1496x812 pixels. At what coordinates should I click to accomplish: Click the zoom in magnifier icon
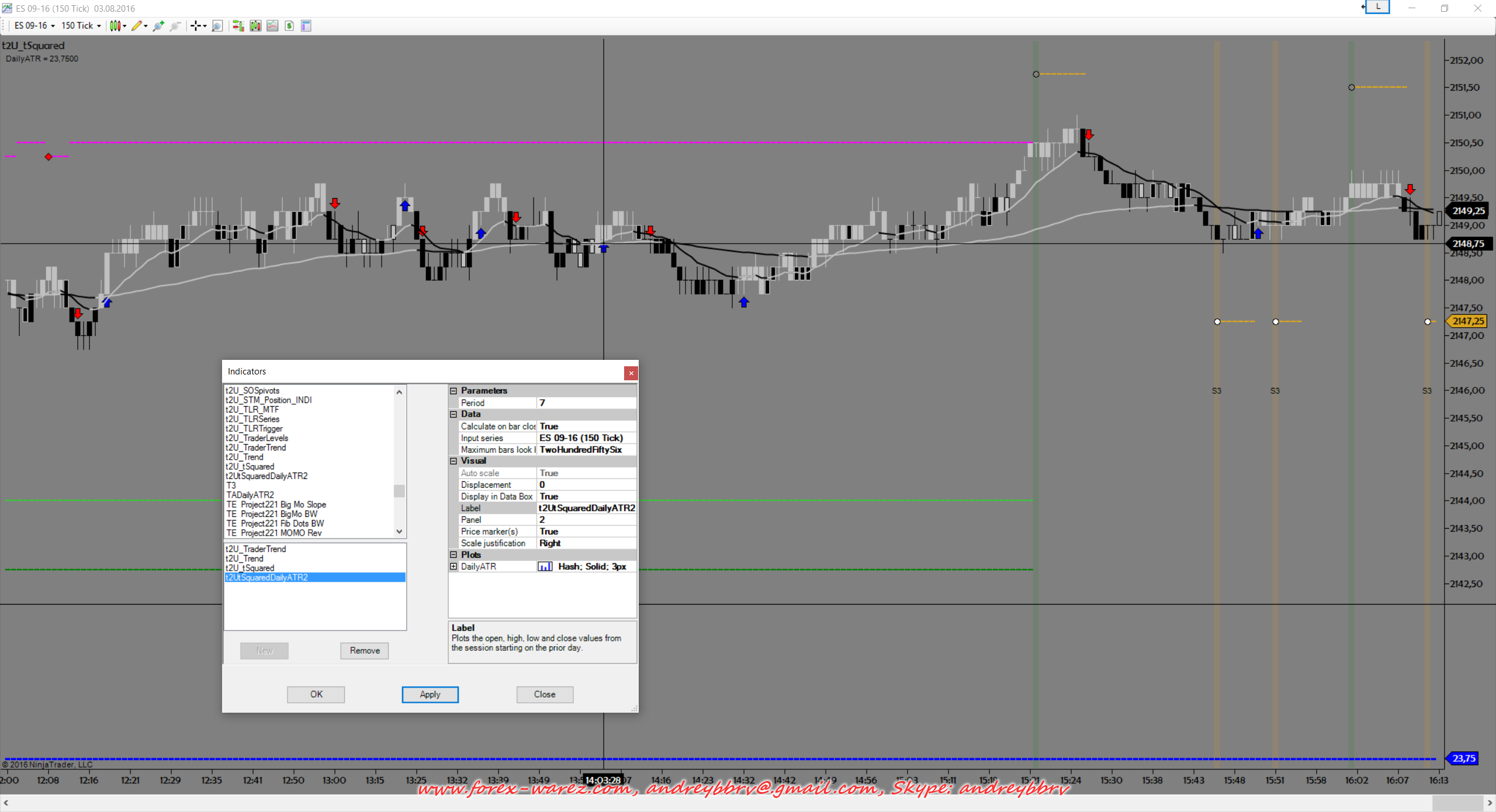pyautogui.click(x=158, y=26)
